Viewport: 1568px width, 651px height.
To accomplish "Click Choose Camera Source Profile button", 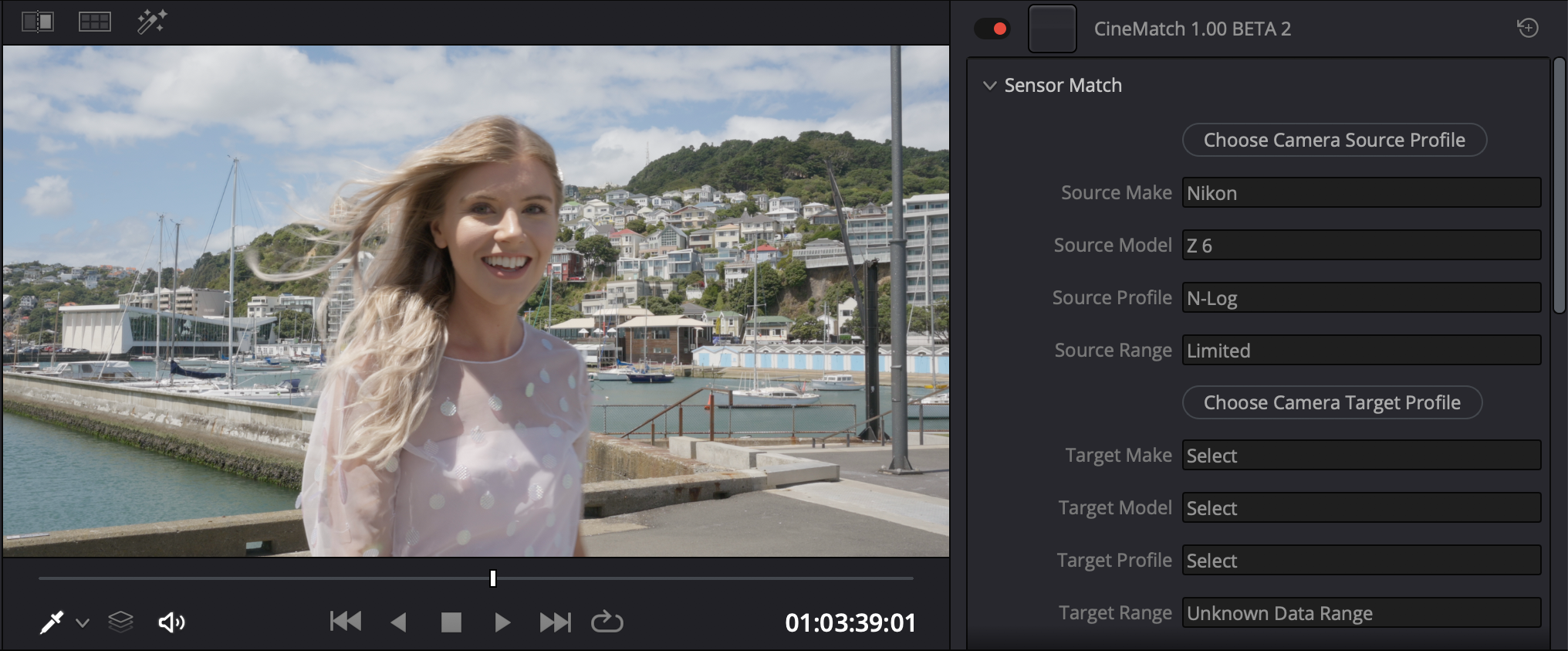I will pos(1334,140).
